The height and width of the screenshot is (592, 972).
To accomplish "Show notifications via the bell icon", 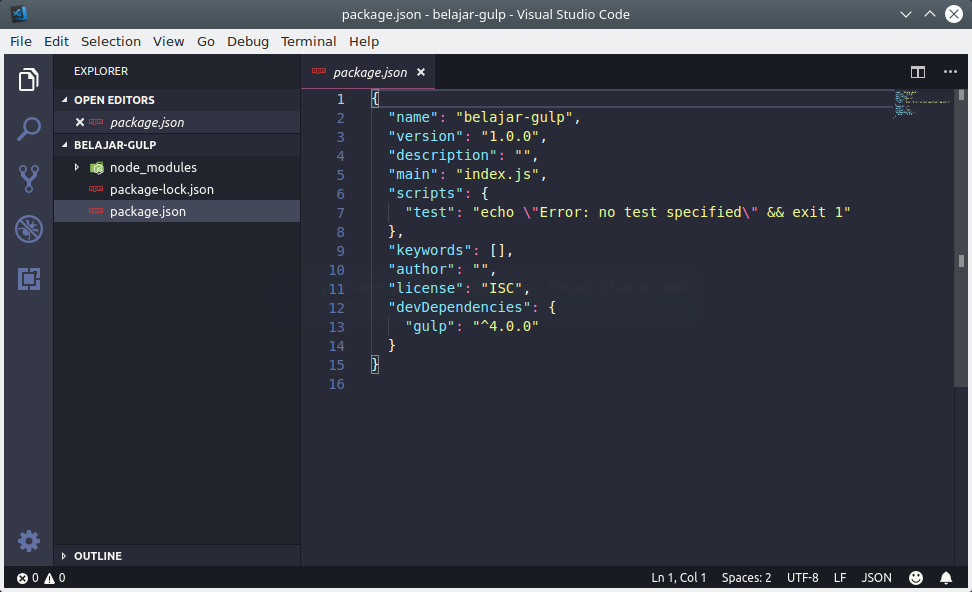I will pyautogui.click(x=946, y=577).
